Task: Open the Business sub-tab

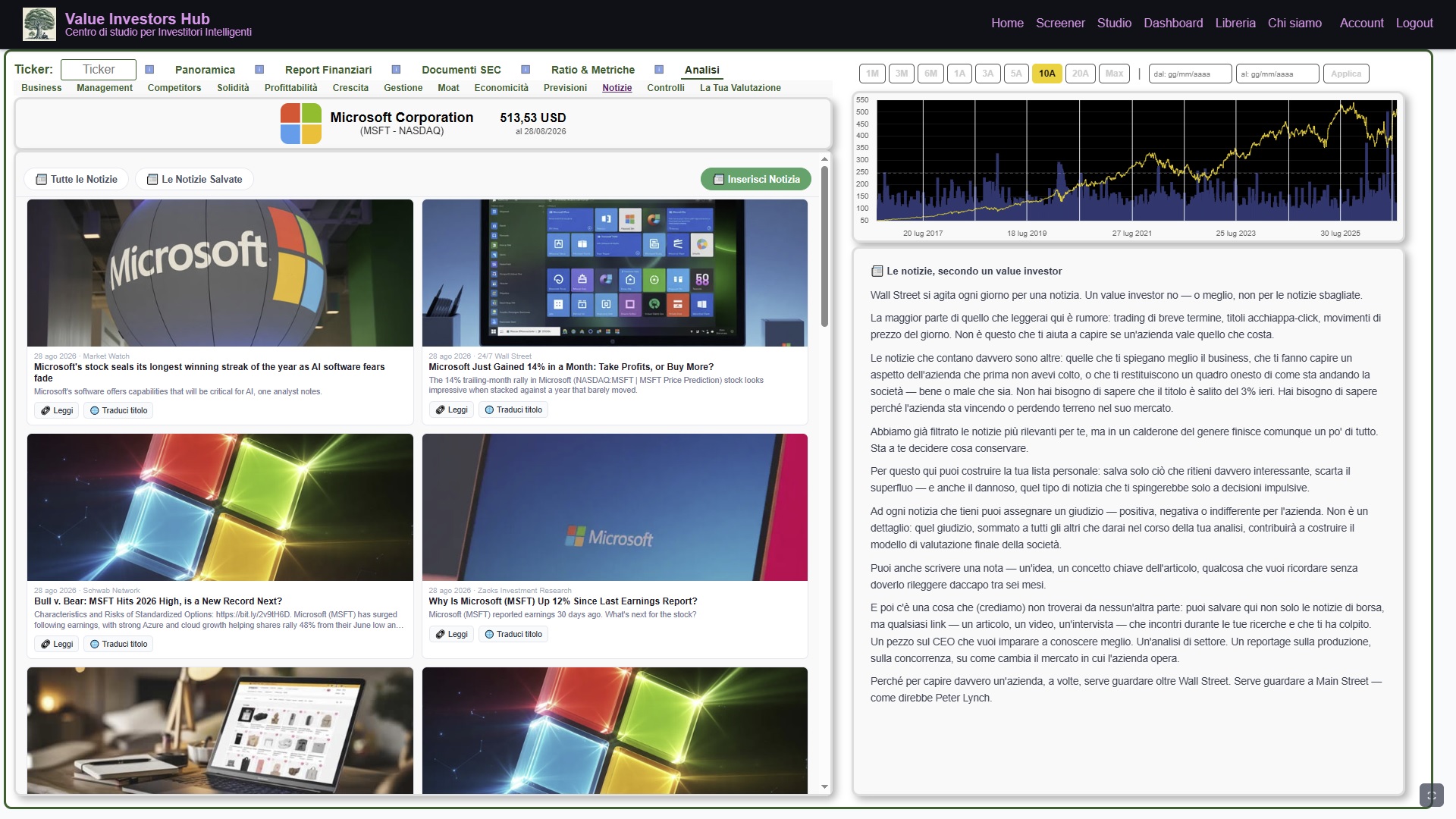Action: click(42, 88)
